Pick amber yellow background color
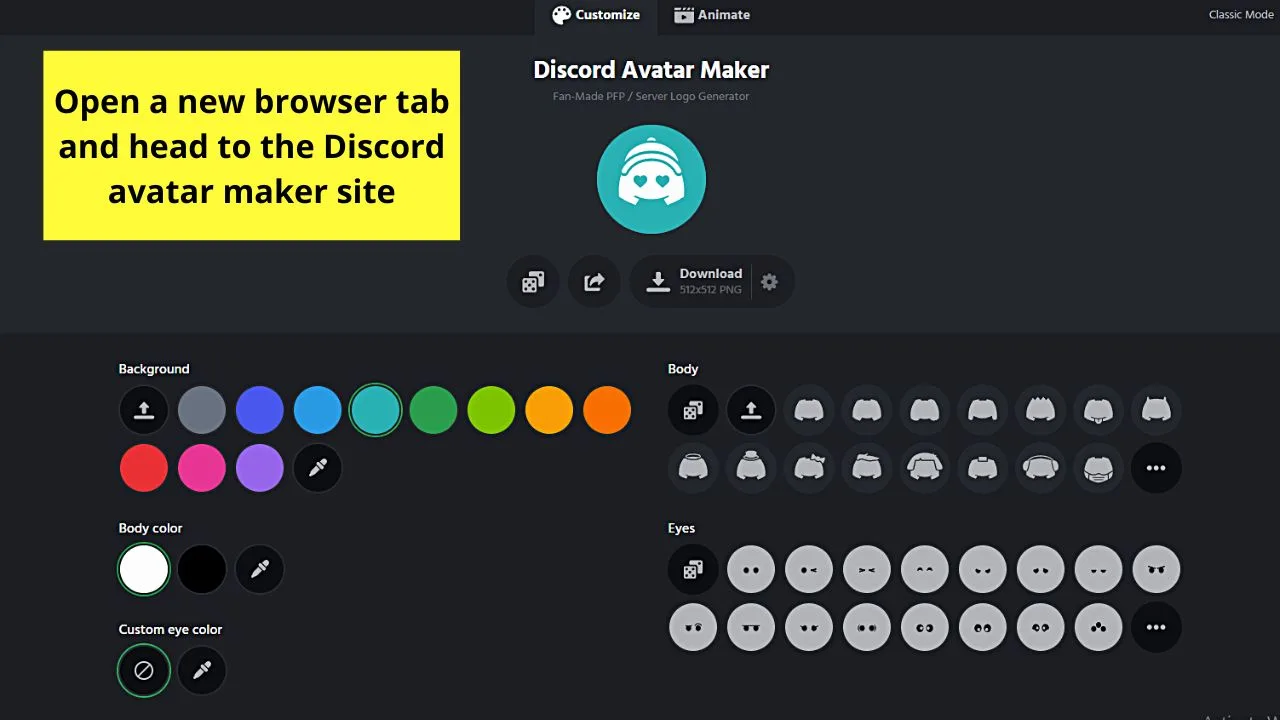 [x=550, y=410]
